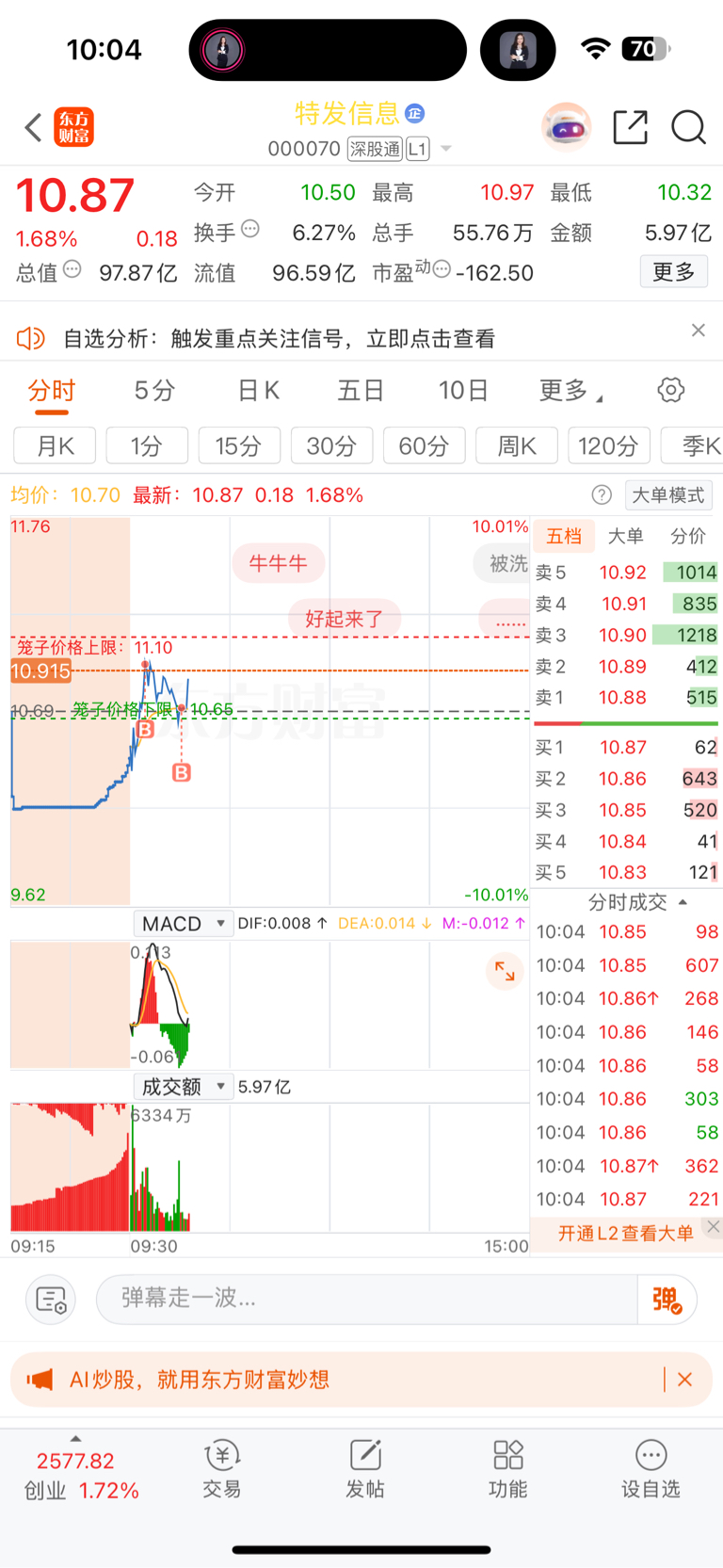Close the AI炒股 promotion banner
The width and height of the screenshot is (723, 1568).
click(684, 1380)
